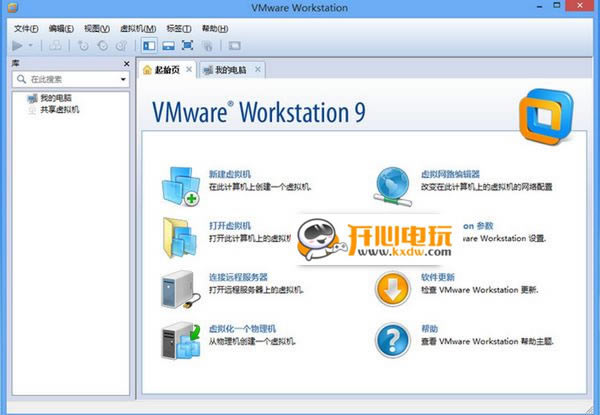This screenshot has width=600, height=415.
Task: Click text 从物理机创建一个虚拟机
Action: point(252,341)
